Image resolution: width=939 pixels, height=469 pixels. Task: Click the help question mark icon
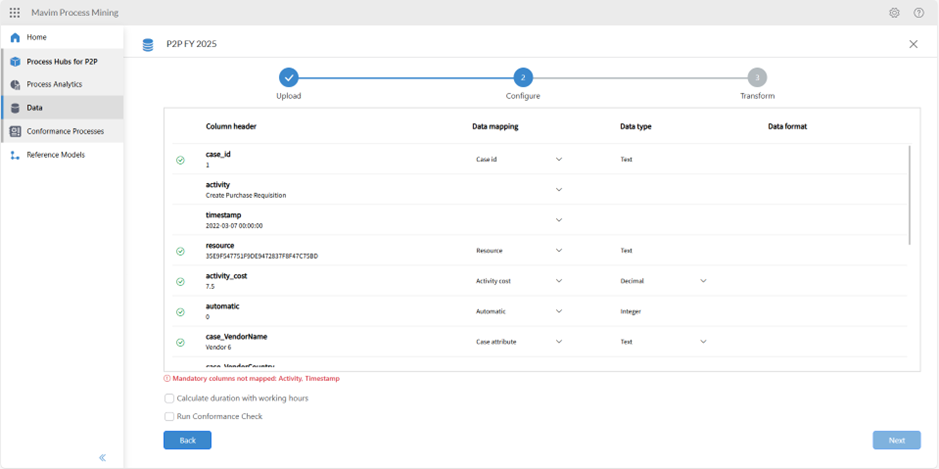click(919, 13)
